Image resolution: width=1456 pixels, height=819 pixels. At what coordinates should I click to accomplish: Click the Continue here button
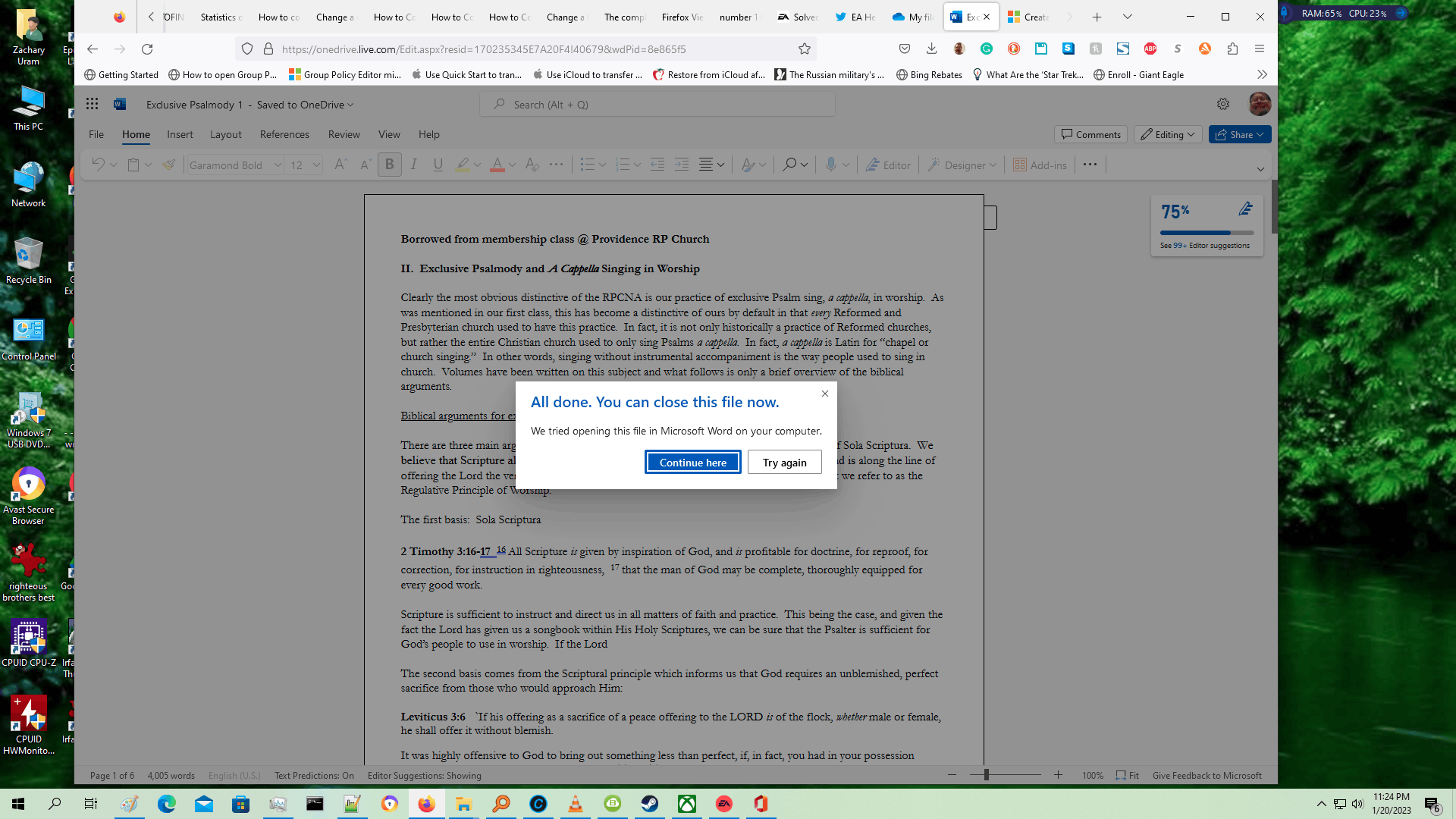pos(692,462)
